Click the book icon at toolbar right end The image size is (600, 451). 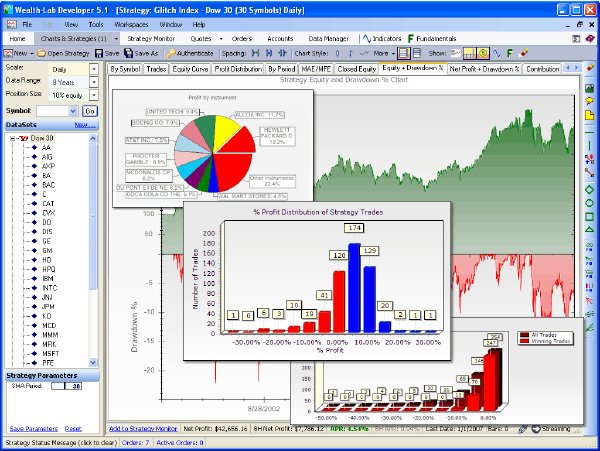(590, 39)
